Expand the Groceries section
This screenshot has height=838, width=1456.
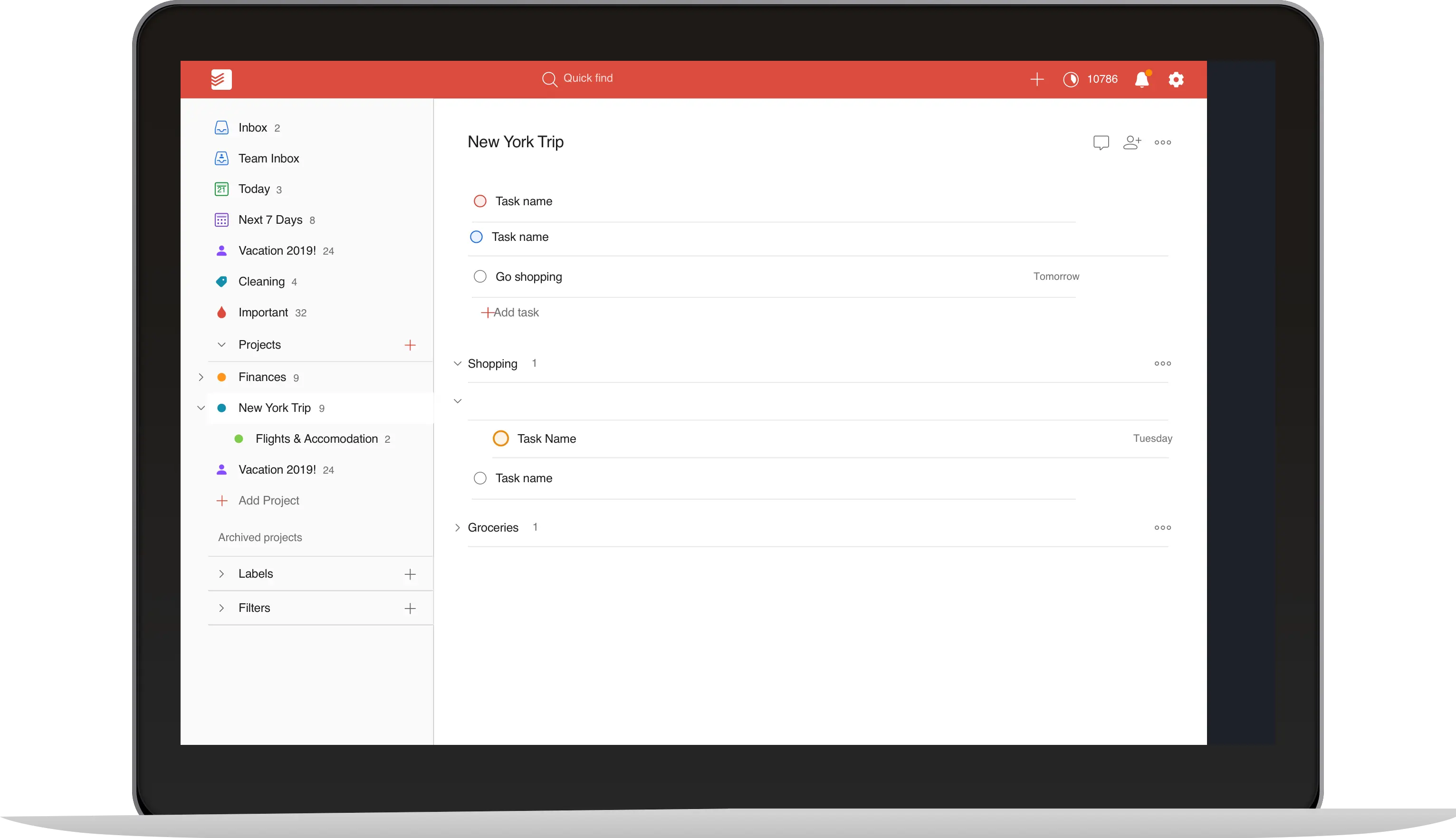click(457, 527)
